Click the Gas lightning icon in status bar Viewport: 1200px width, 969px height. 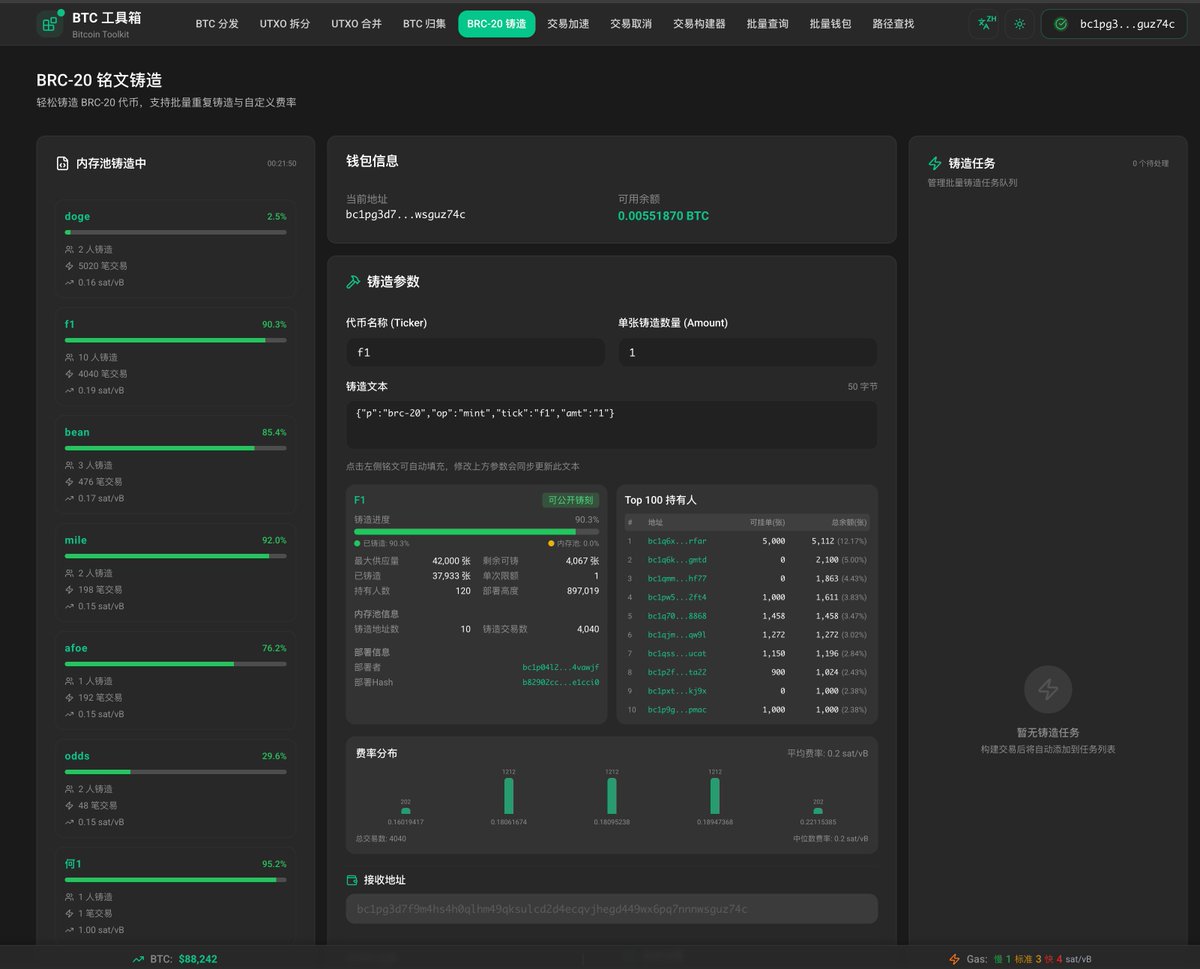(954, 959)
